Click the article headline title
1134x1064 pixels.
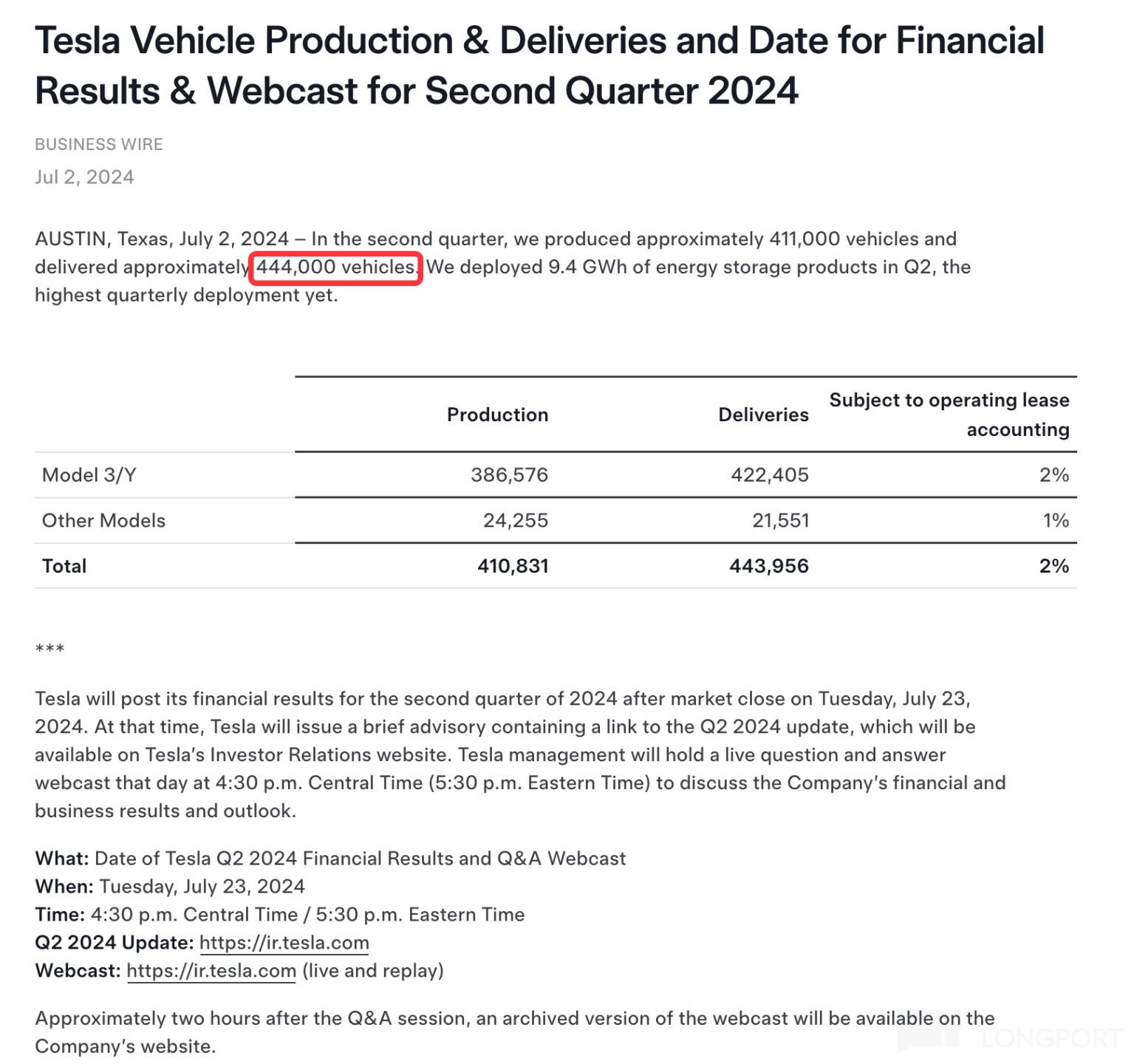[539, 66]
